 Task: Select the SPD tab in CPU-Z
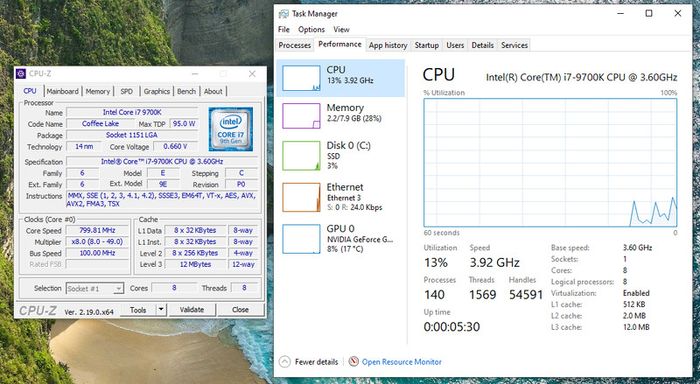127,92
